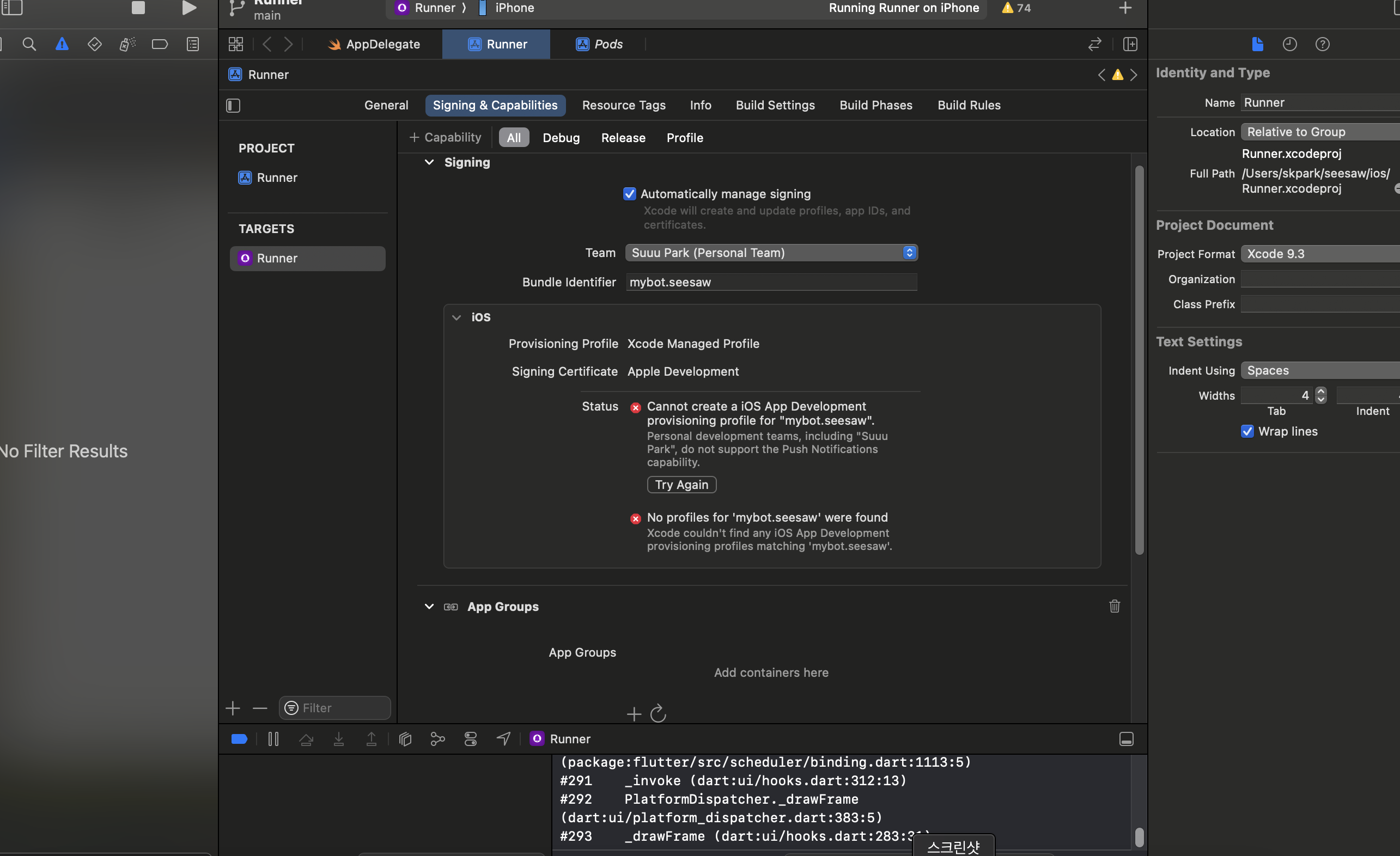Delete App Groups capability with trash icon
This screenshot has width=1400, height=856.
(x=1114, y=606)
